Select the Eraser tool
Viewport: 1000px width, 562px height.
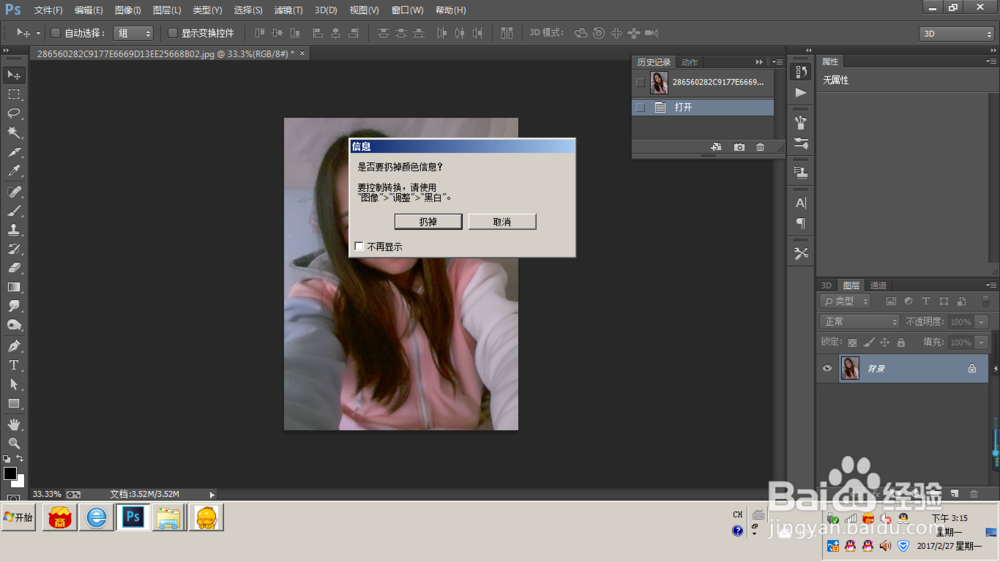(13, 268)
